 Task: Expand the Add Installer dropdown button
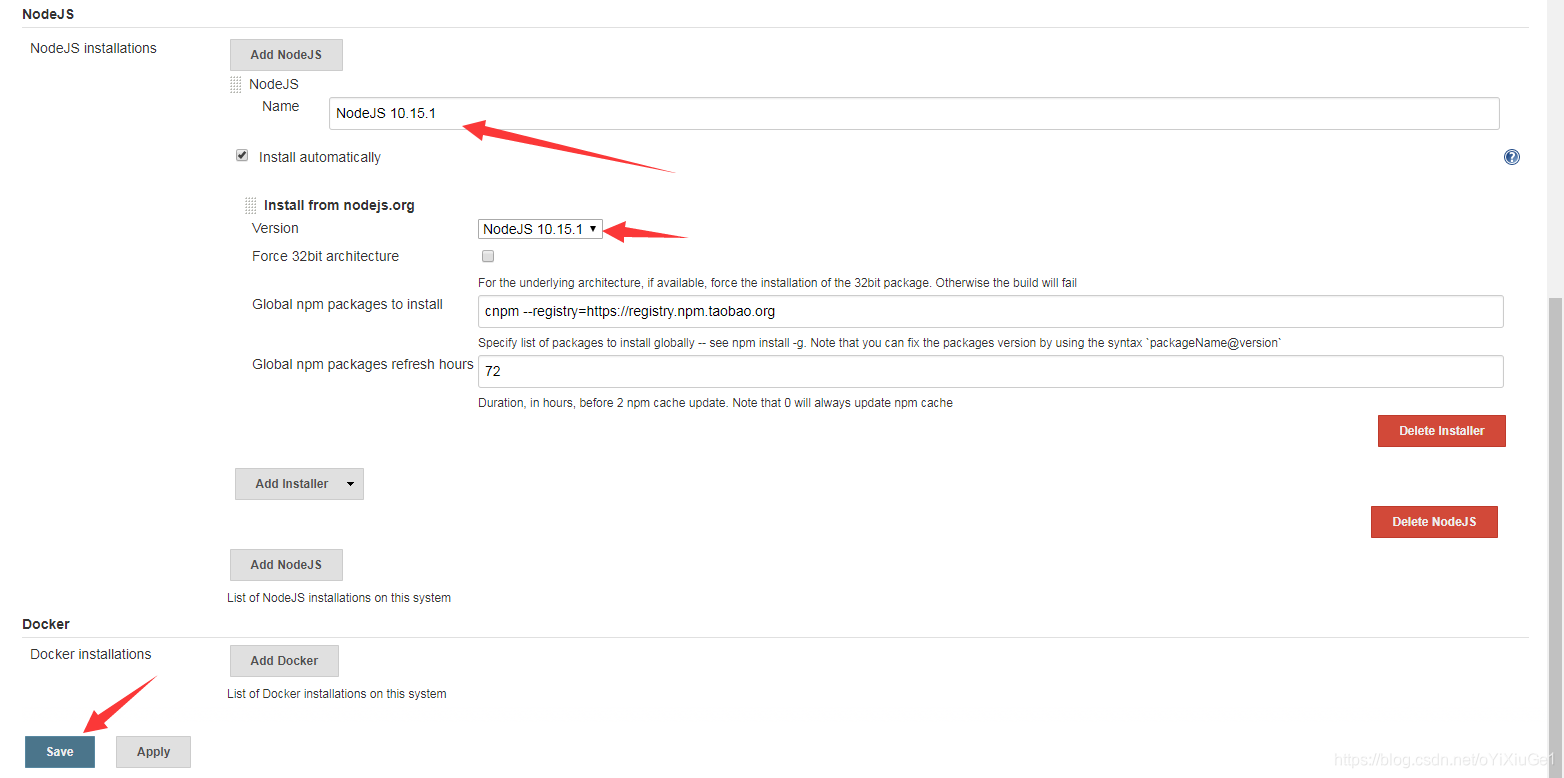click(x=299, y=484)
